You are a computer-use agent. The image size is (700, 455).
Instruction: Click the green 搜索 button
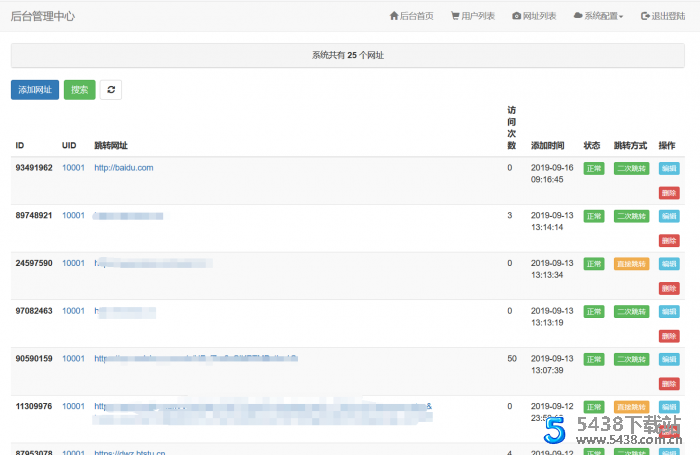click(x=80, y=90)
